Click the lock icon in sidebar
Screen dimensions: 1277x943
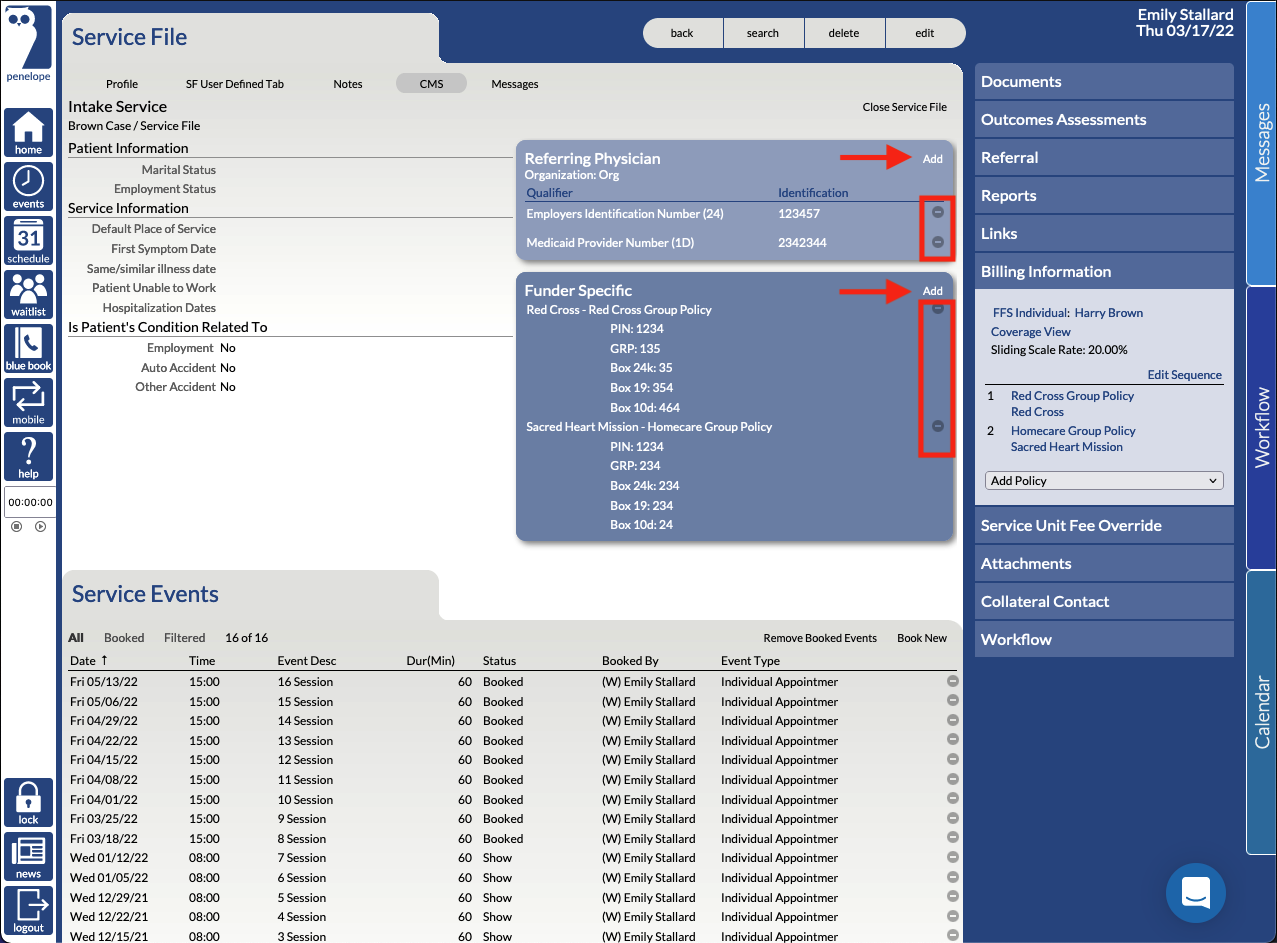(28, 803)
